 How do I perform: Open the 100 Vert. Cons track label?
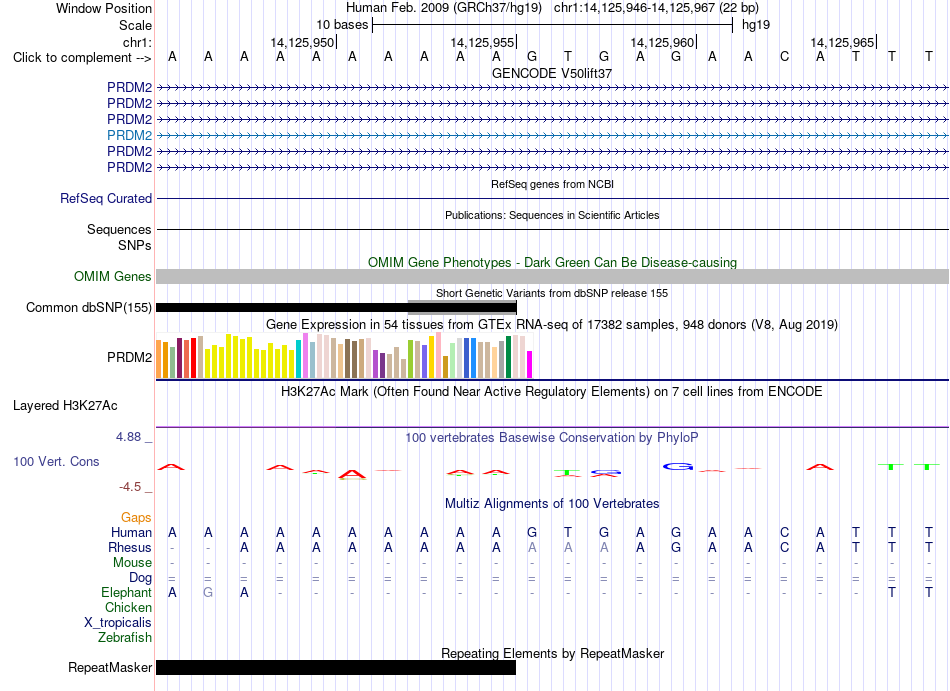point(56,461)
